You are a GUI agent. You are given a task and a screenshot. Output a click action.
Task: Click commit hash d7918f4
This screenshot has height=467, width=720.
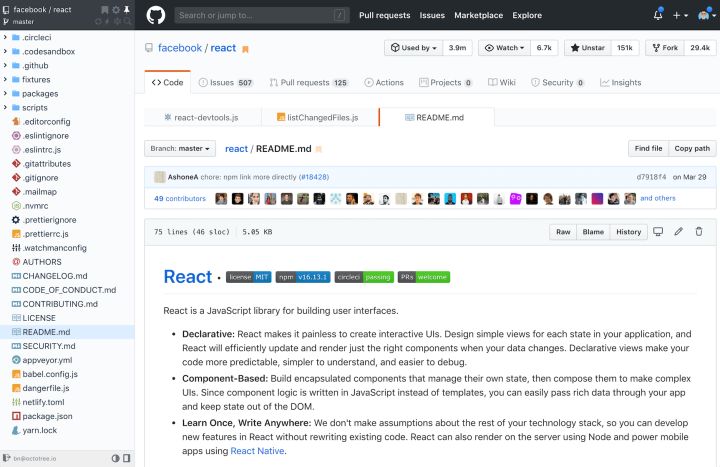coord(651,177)
